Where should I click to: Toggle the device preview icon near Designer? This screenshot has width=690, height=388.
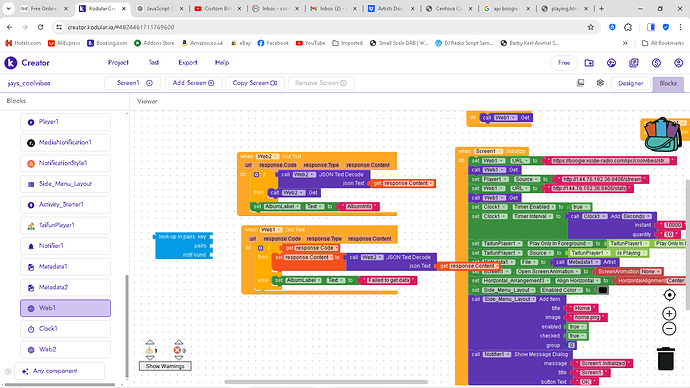pyautogui.click(x=580, y=83)
